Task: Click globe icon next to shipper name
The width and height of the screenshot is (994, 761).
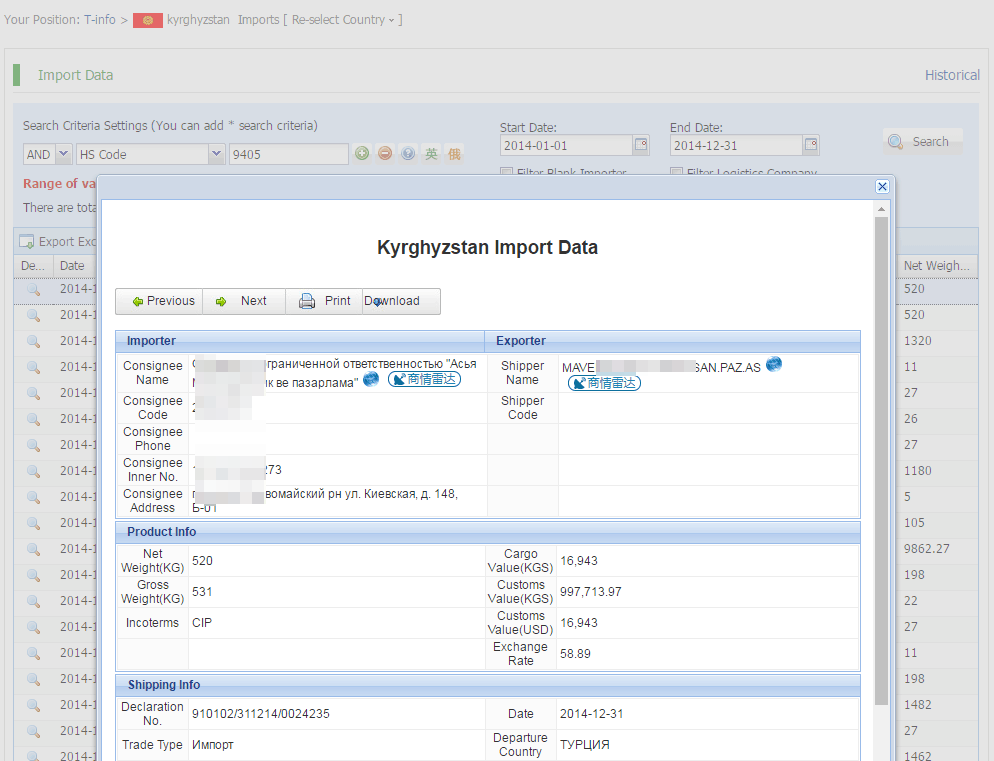Action: (x=773, y=364)
